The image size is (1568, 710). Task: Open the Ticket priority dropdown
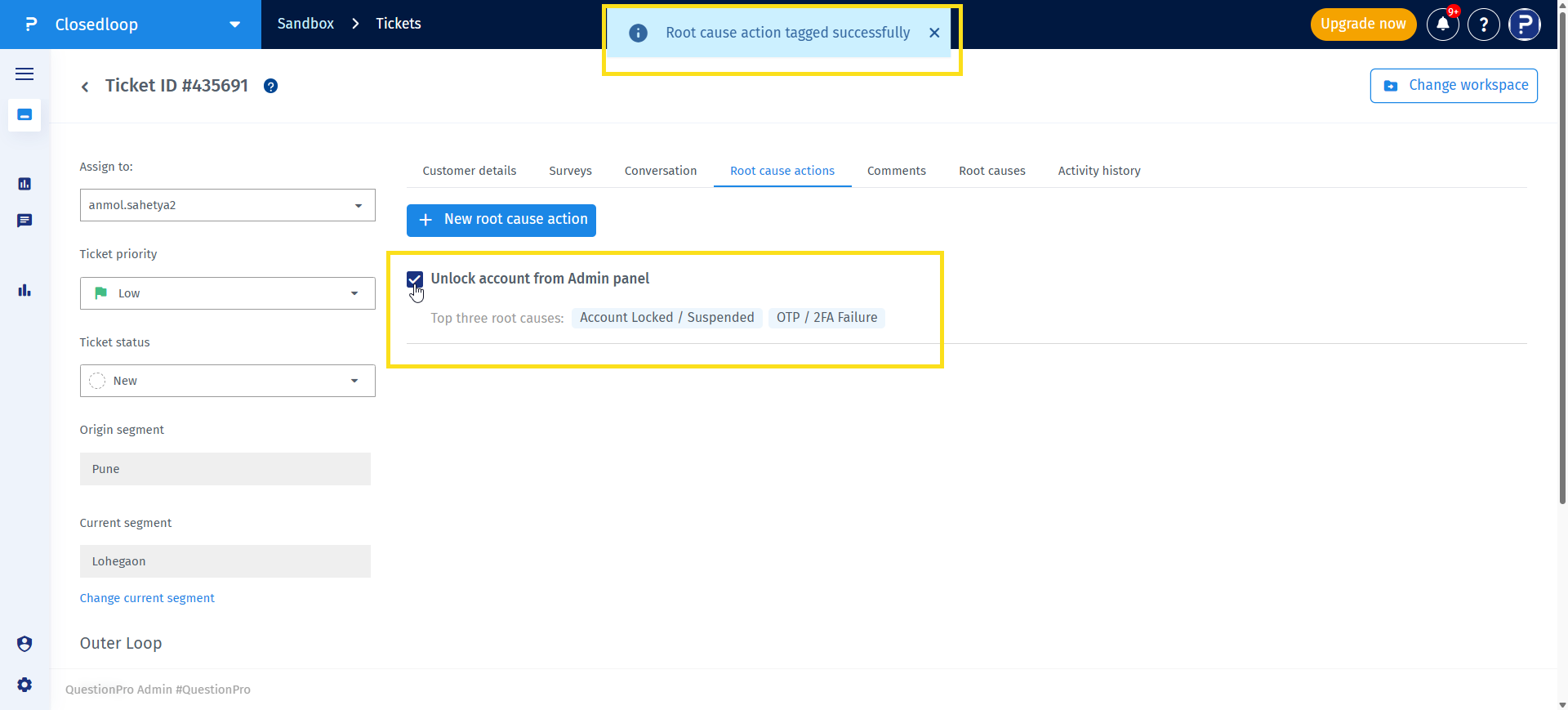(x=228, y=293)
